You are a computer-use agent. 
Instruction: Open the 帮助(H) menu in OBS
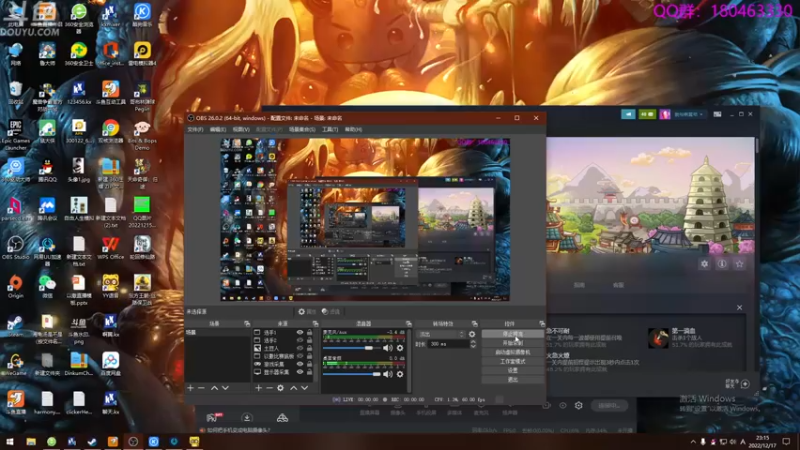[354, 130]
